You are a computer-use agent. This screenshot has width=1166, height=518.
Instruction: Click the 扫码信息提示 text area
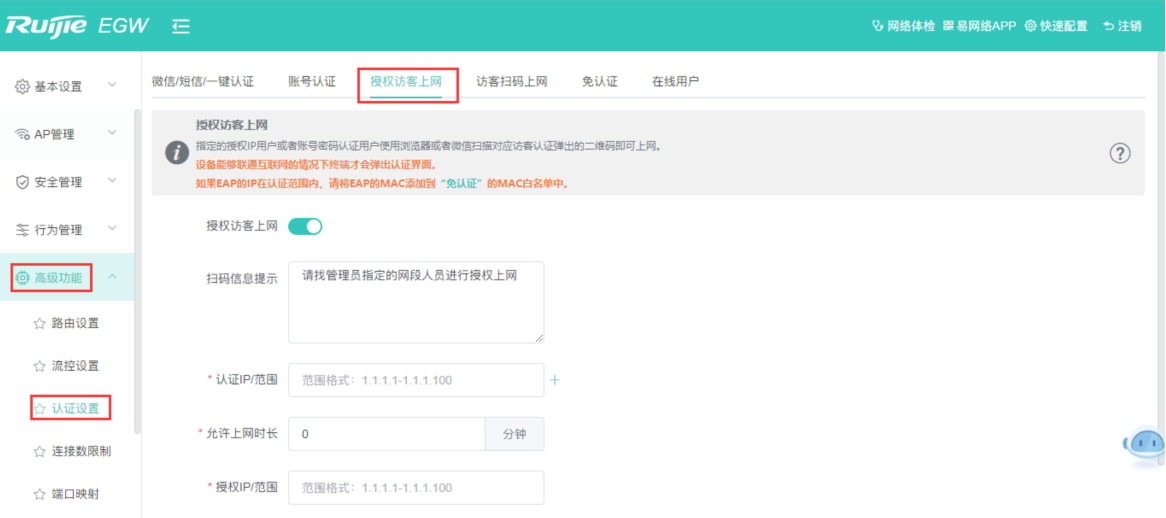(416, 303)
